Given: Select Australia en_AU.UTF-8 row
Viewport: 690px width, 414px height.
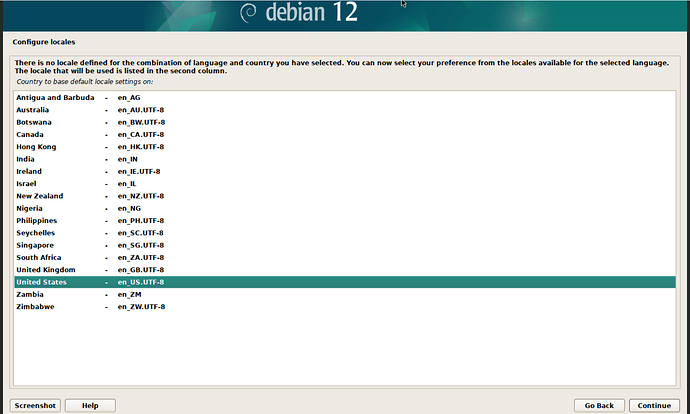Looking at the screenshot, I should pyautogui.click(x=345, y=110).
